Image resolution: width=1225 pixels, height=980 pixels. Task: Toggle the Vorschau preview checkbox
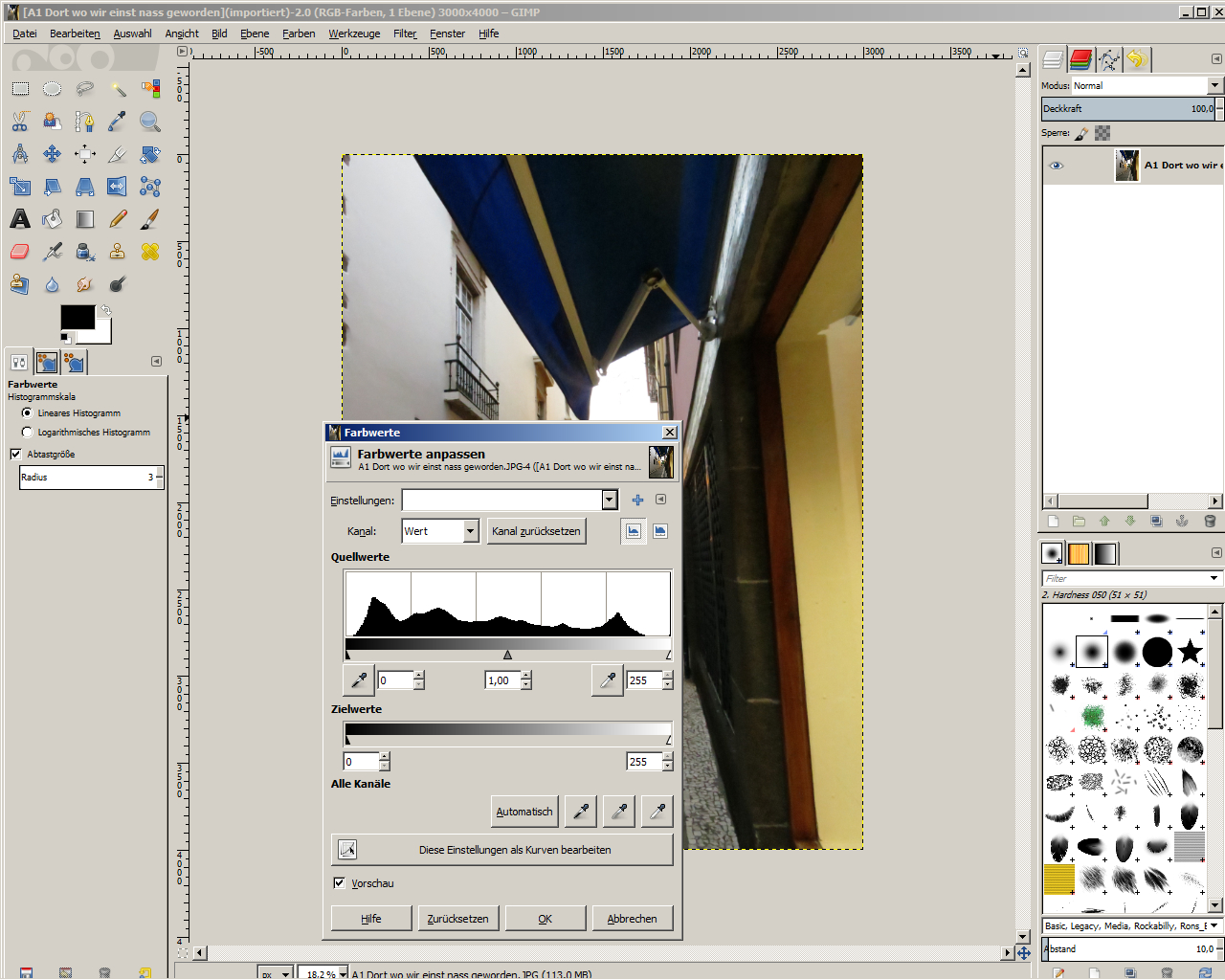point(339,882)
